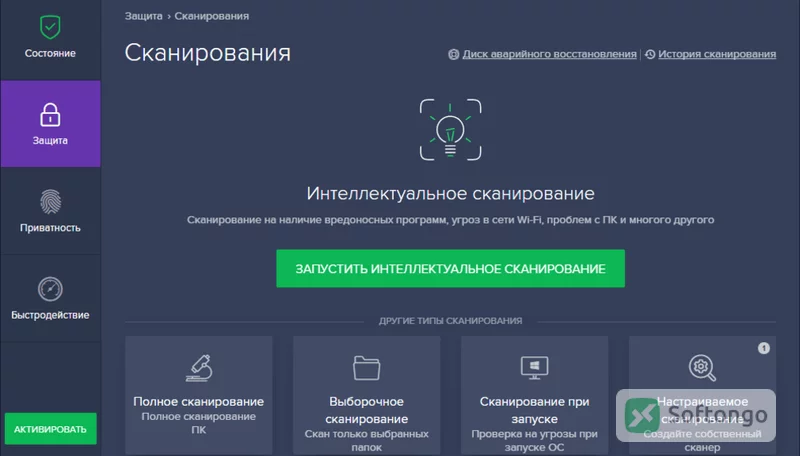The image size is (800, 456).
Task: Click ДРУГИЕ ТИПЫ СКАНИРОВАНИЯ section label
Action: click(451, 321)
